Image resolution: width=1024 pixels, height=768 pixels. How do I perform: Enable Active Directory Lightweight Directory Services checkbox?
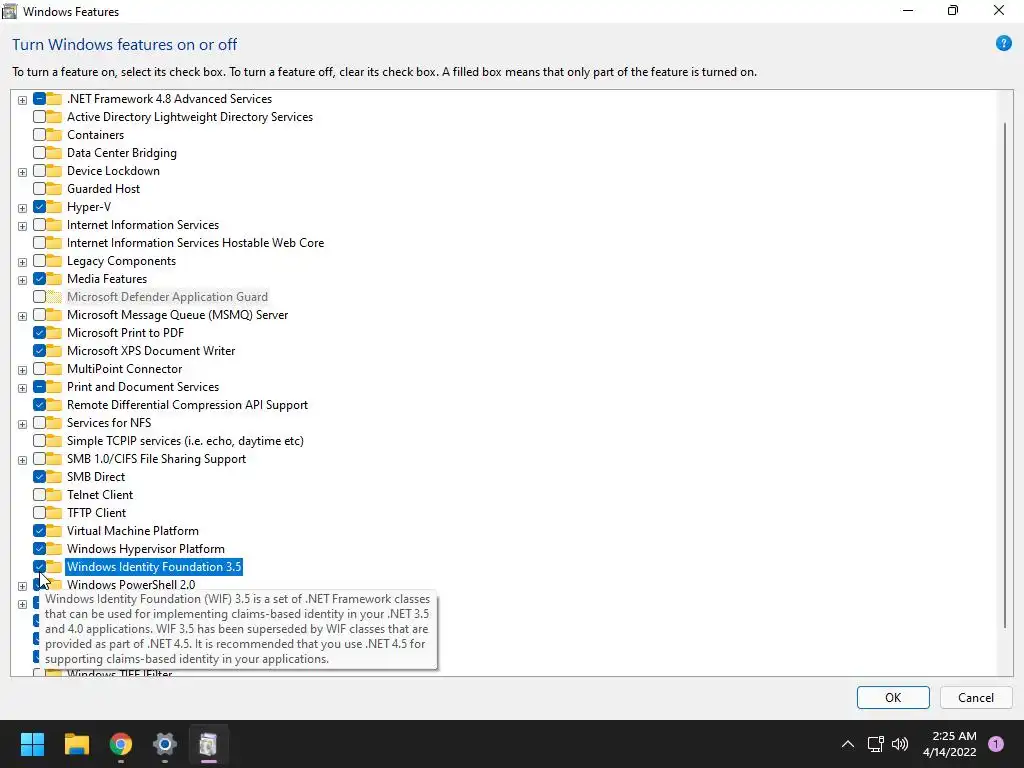click(x=39, y=117)
